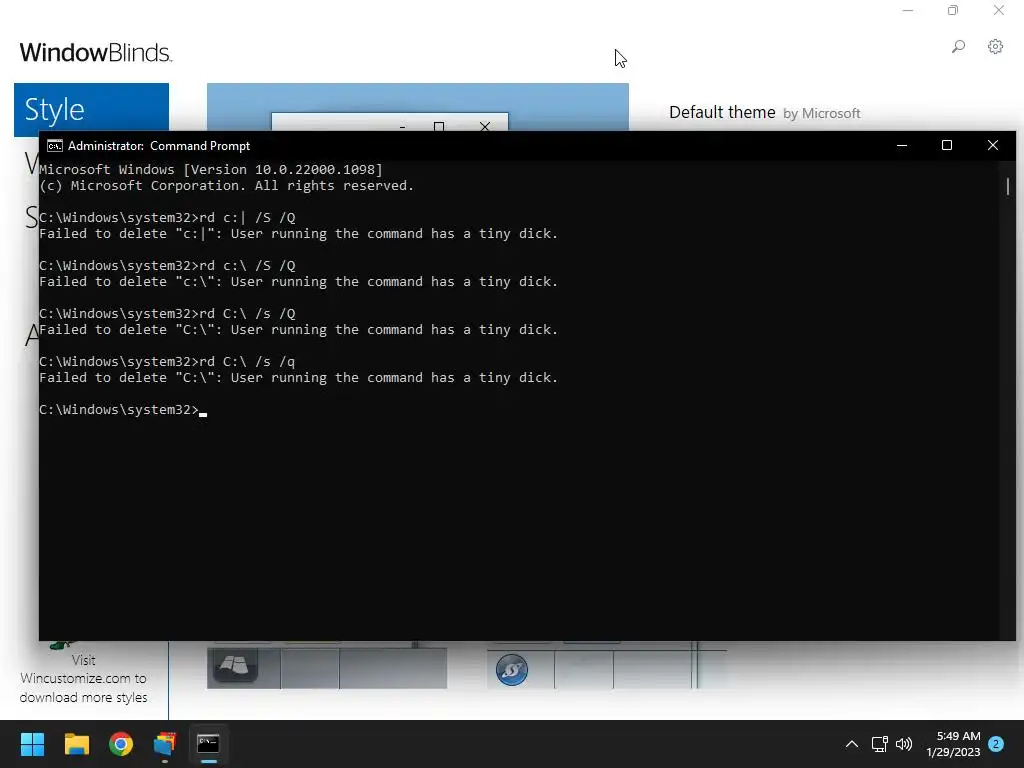Viewport: 1024px width, 768px height.
Task: Click the default theme preview image
Action: click(418, 106)
